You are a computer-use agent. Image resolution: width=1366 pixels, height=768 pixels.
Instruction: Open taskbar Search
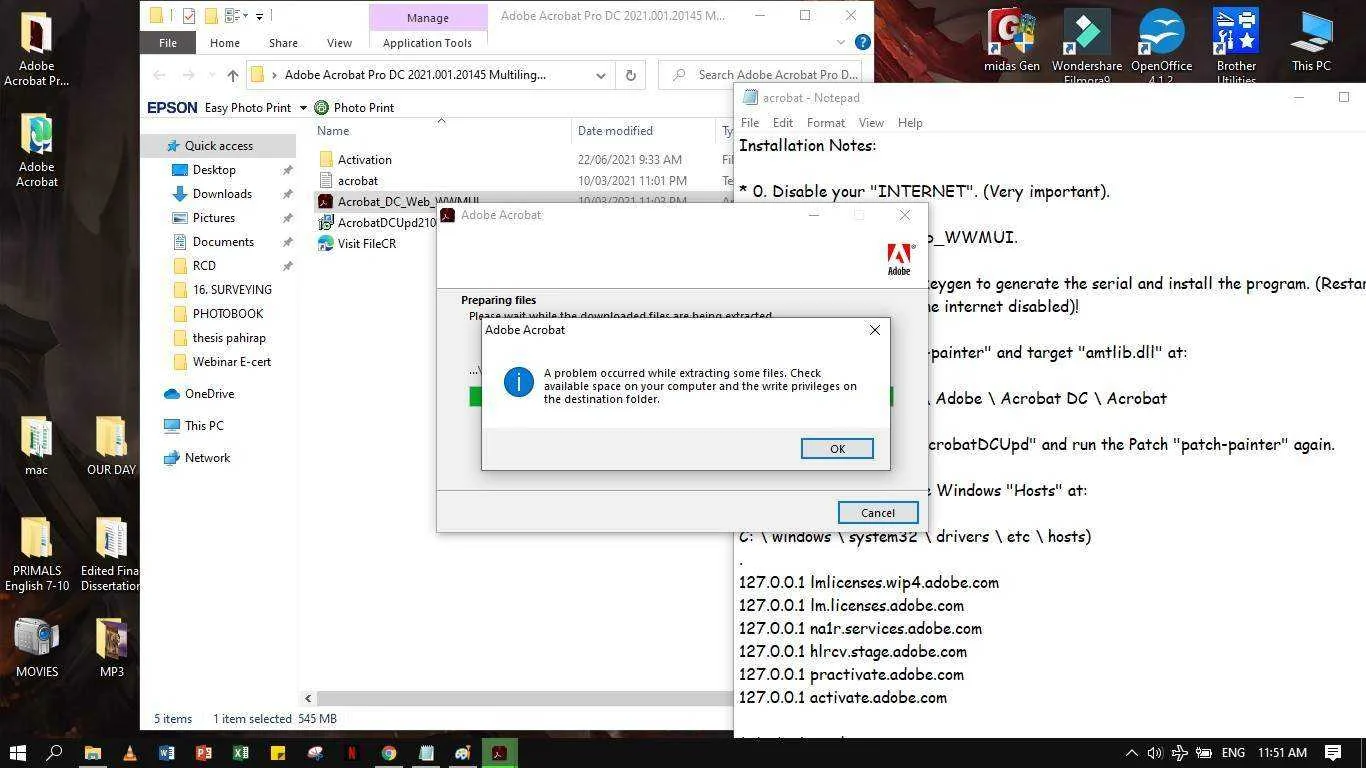point(55,753)
